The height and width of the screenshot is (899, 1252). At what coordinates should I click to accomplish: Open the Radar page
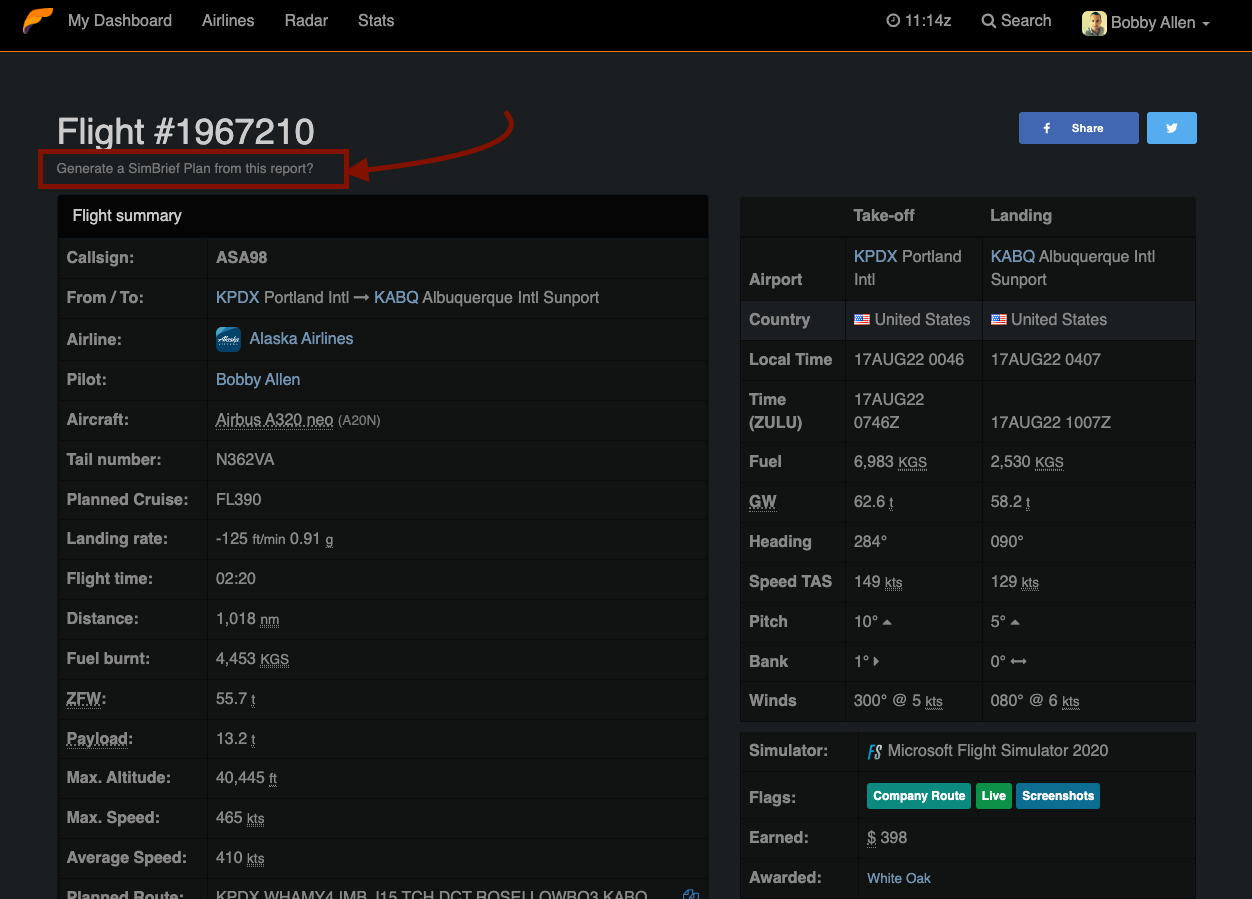[305, 20]
